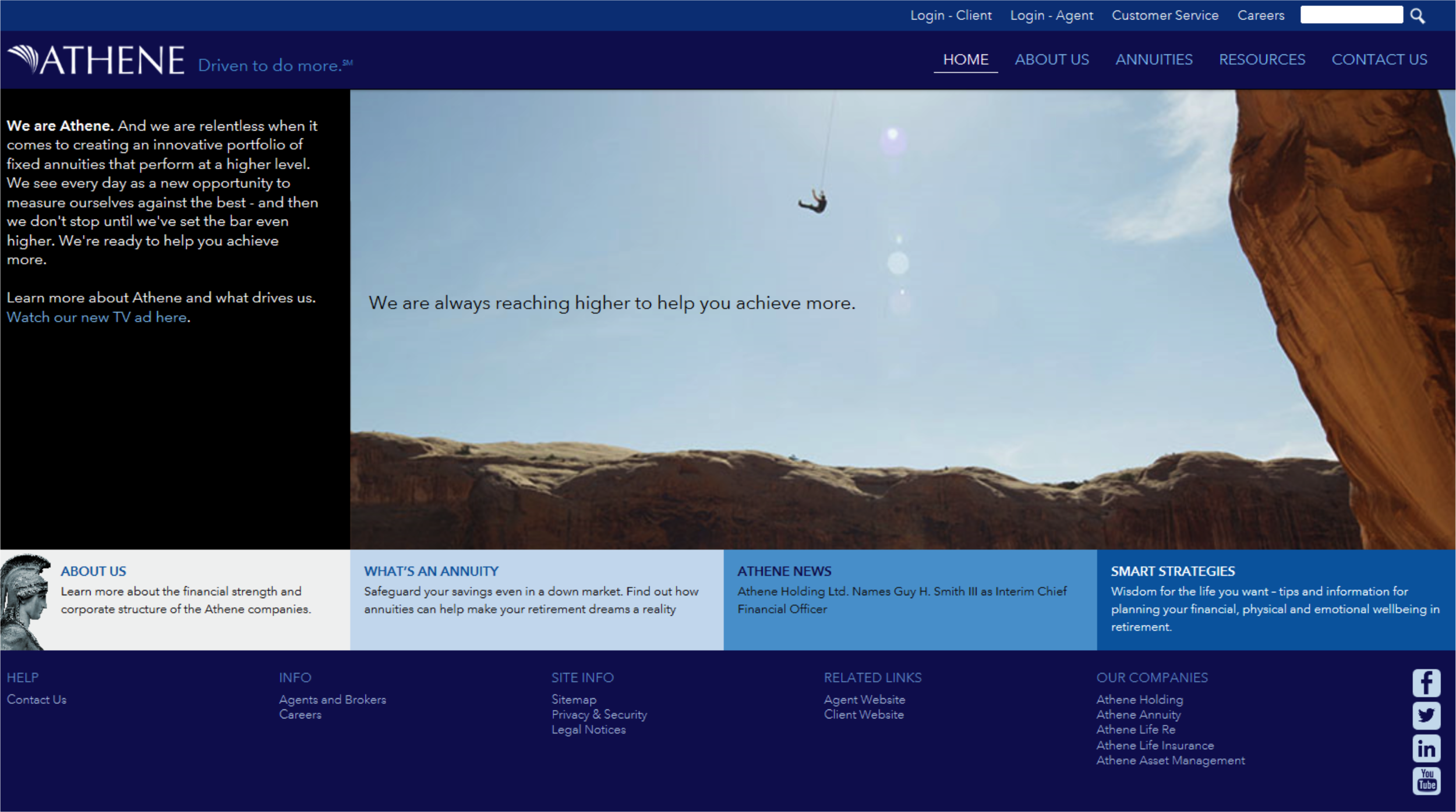Select the HOME navigation item

point(966,60)
